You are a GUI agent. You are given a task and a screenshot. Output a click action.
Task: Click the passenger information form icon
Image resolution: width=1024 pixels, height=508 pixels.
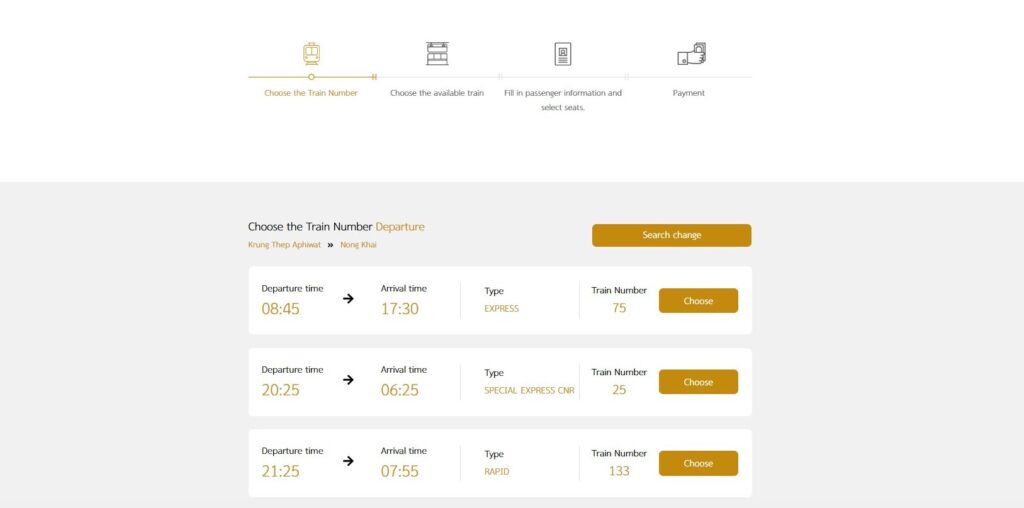[x=563, y=54]
